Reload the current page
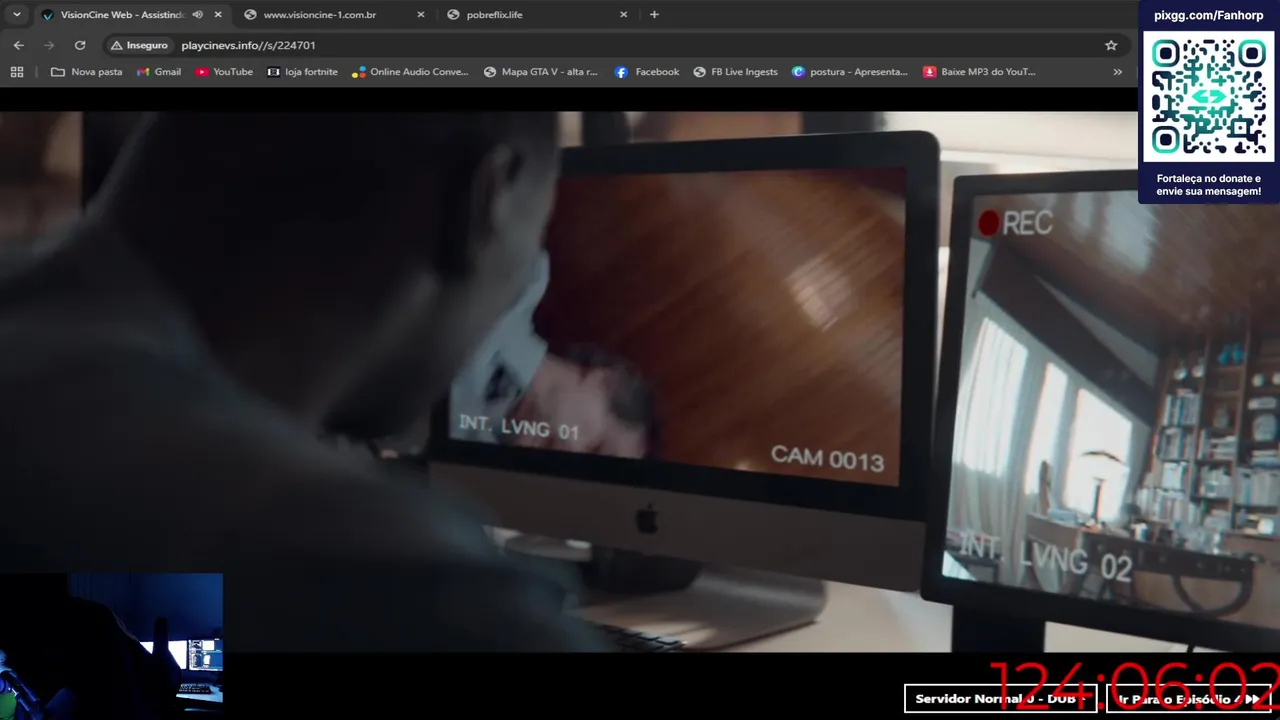The height and width of the screenshot is (720, 1280). point(80,45)
